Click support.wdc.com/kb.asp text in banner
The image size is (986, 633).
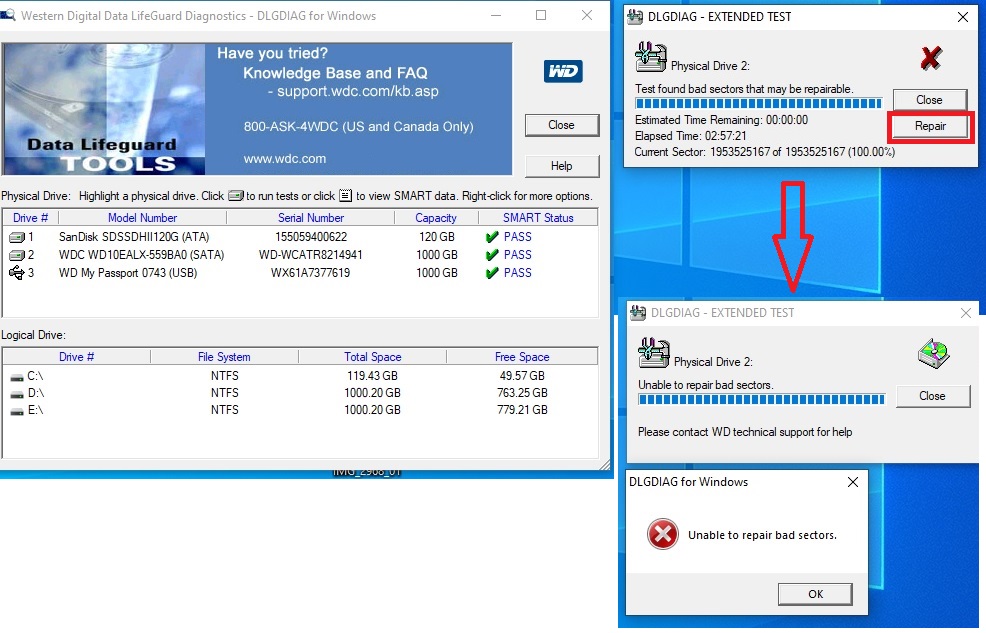tap(358, 92)
